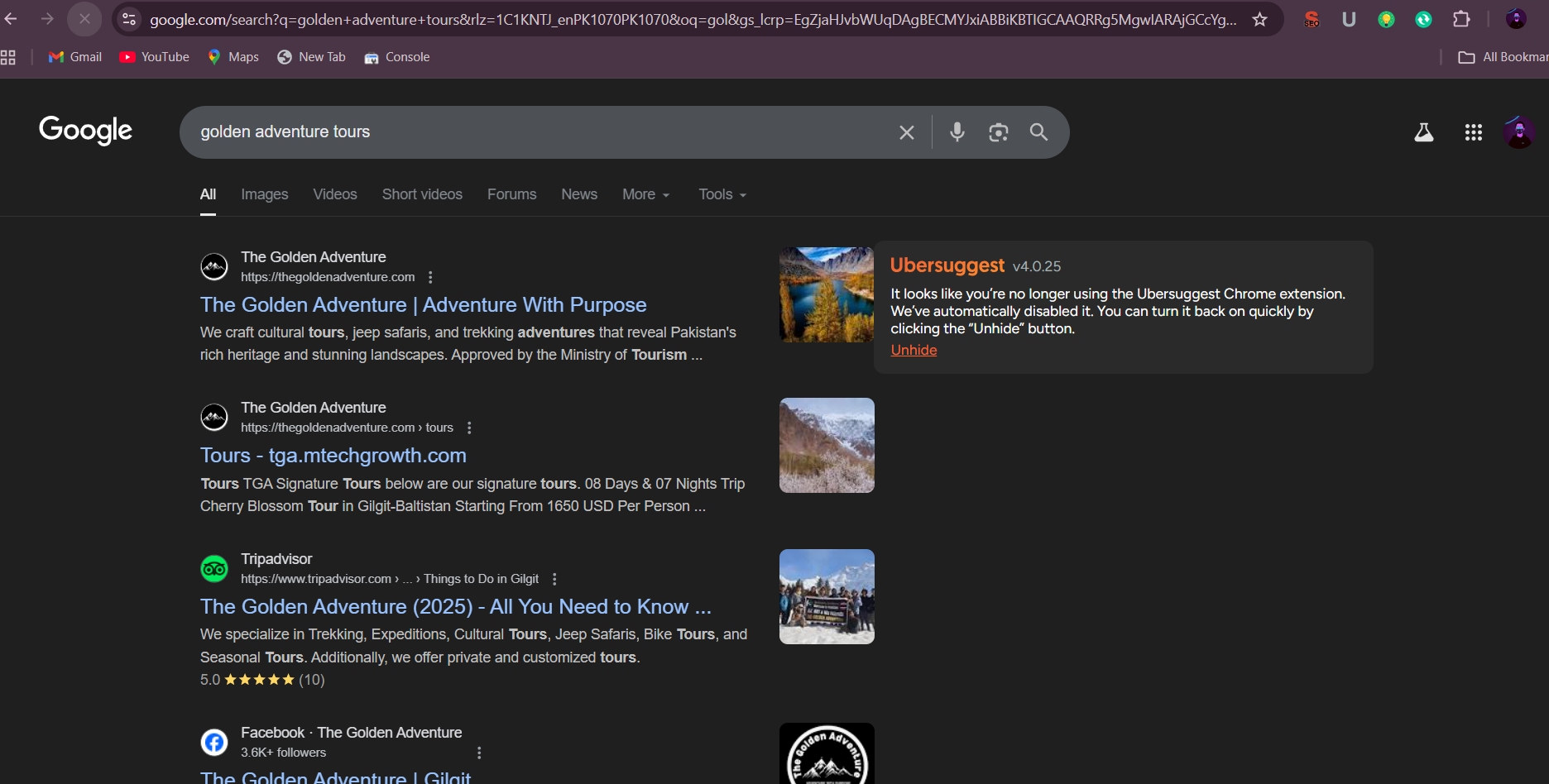The width and height of the screenshot is (1549, 784).
Task: Start voice search with the microphone icon
Action: [x=957, y=132]
